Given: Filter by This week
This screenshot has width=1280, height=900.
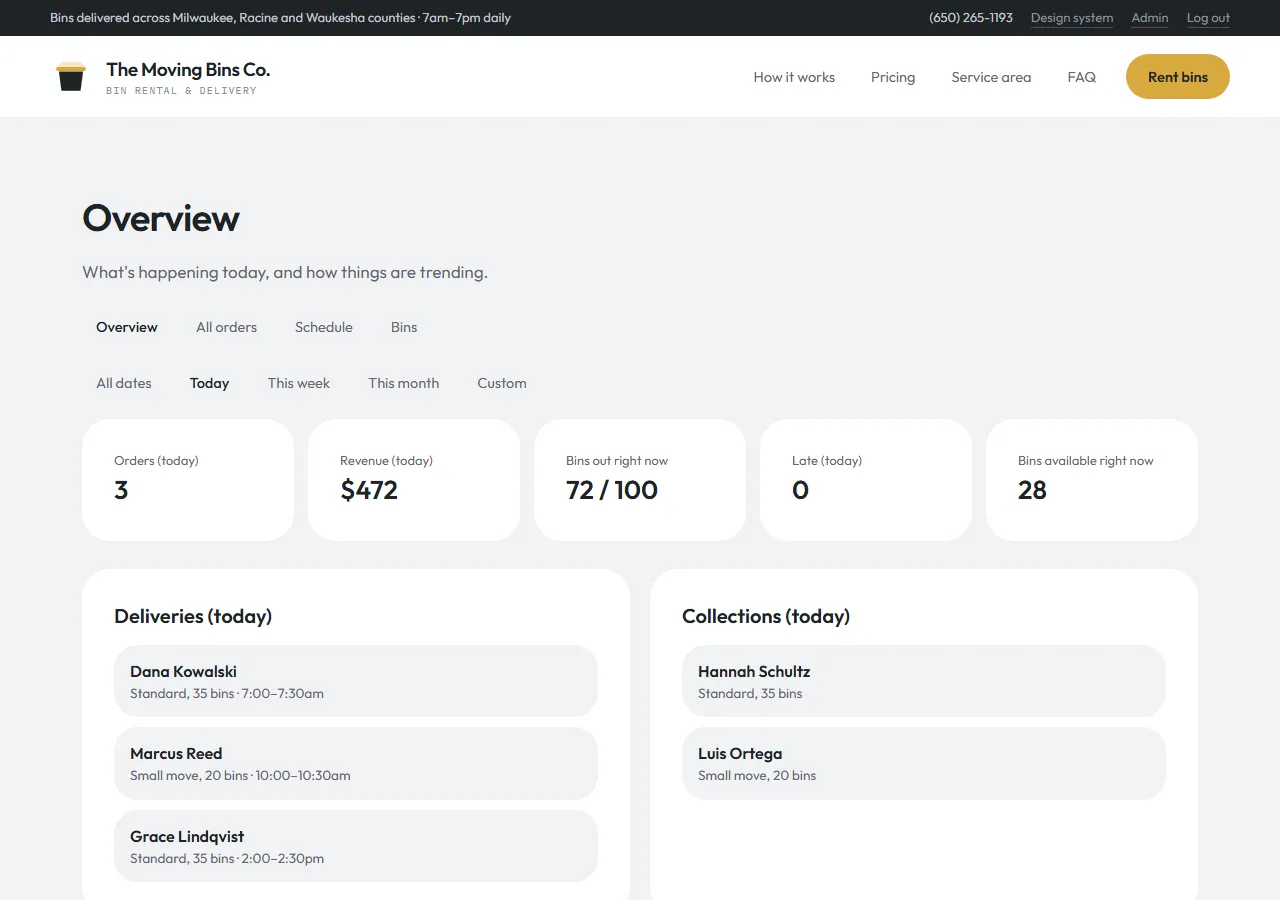Looking at the screenshot, I should [299, 383].
